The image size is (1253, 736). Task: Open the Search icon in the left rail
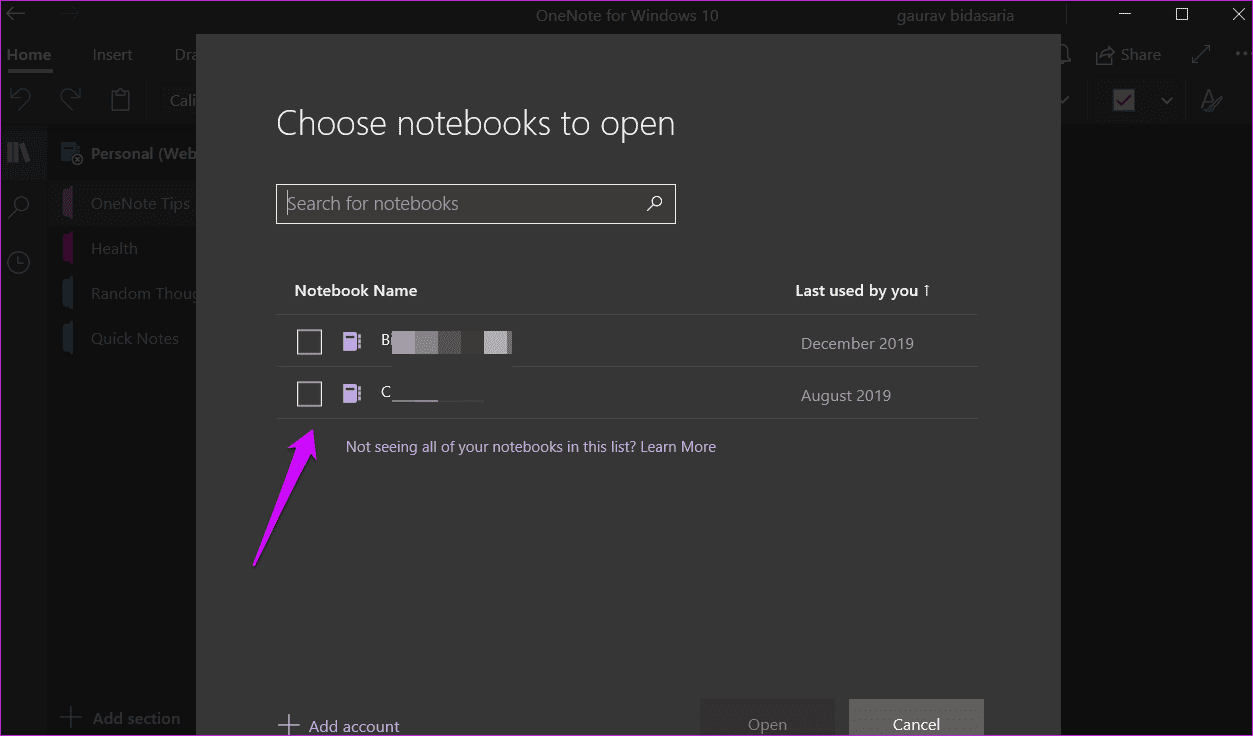[x=19, y=207]
